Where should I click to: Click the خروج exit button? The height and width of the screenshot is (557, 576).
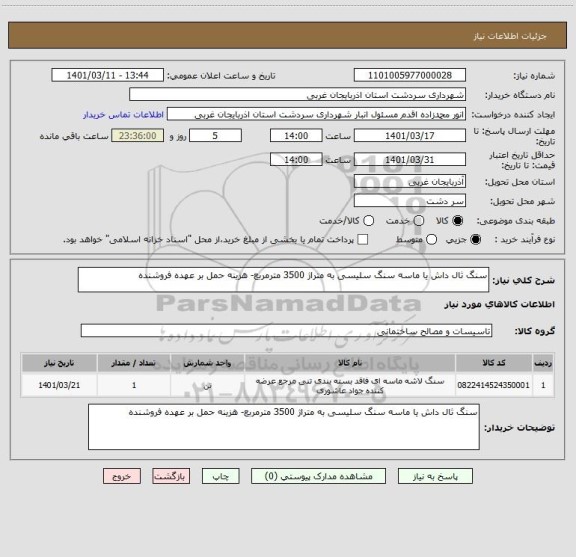(x=122, y=476)
